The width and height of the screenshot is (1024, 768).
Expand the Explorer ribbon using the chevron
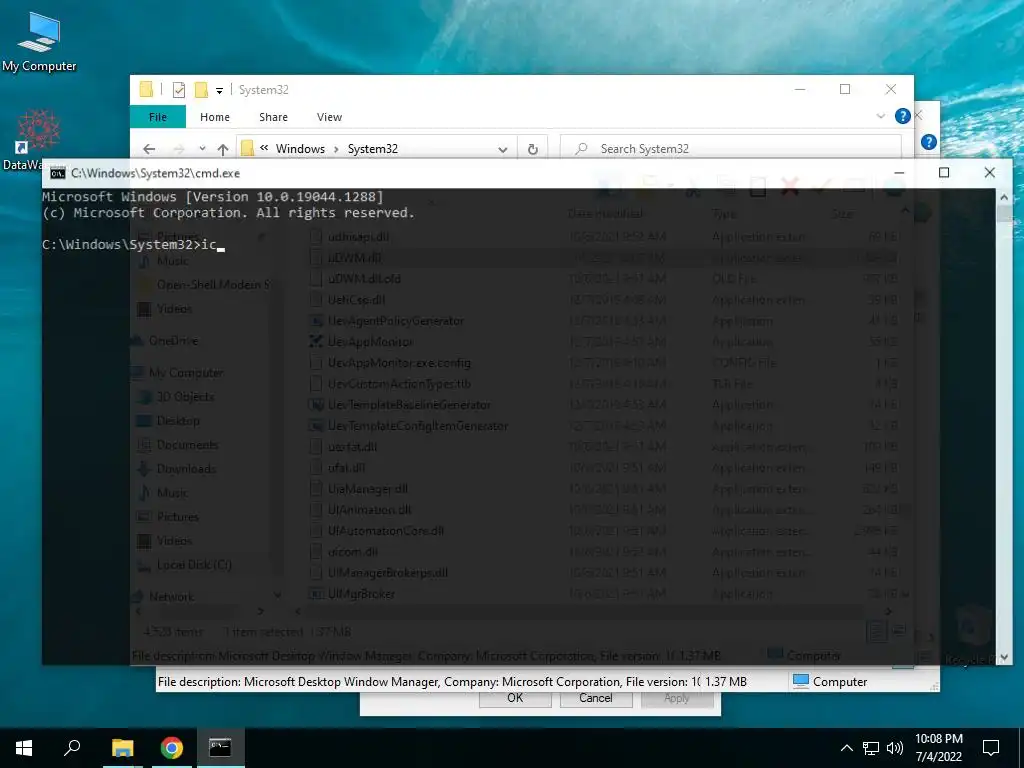(x=880, y=116)
